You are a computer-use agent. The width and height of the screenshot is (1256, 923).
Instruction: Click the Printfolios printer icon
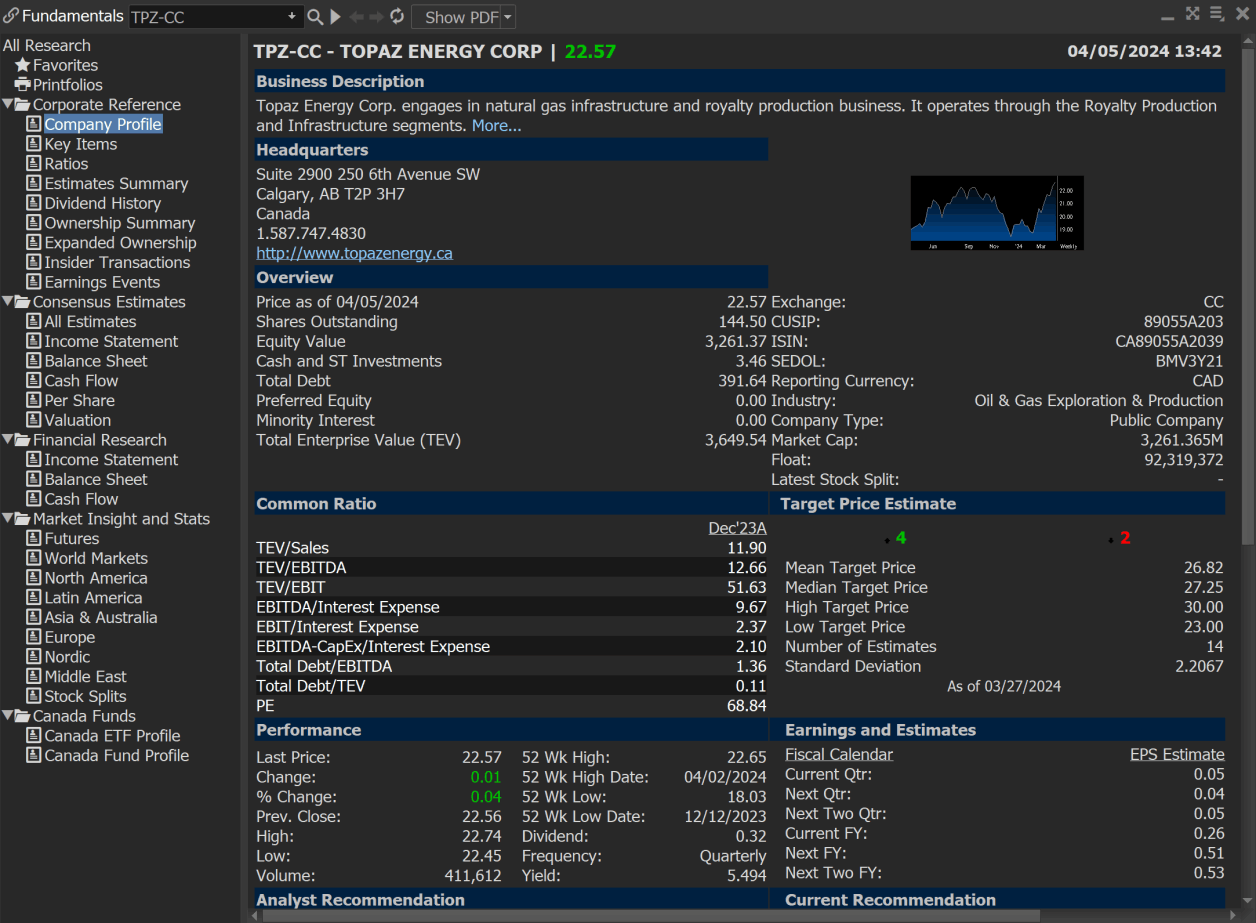pos(22,85)
